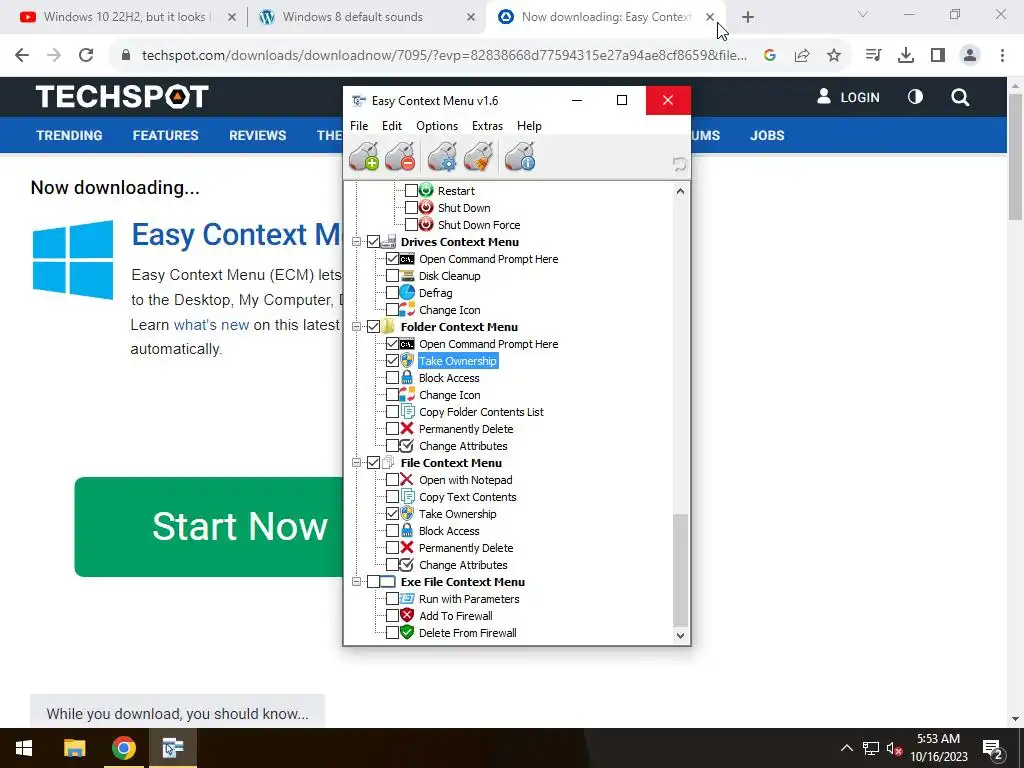Click the green Start Now button
This screenshot has width=1024, height=768.
point(209,526)
